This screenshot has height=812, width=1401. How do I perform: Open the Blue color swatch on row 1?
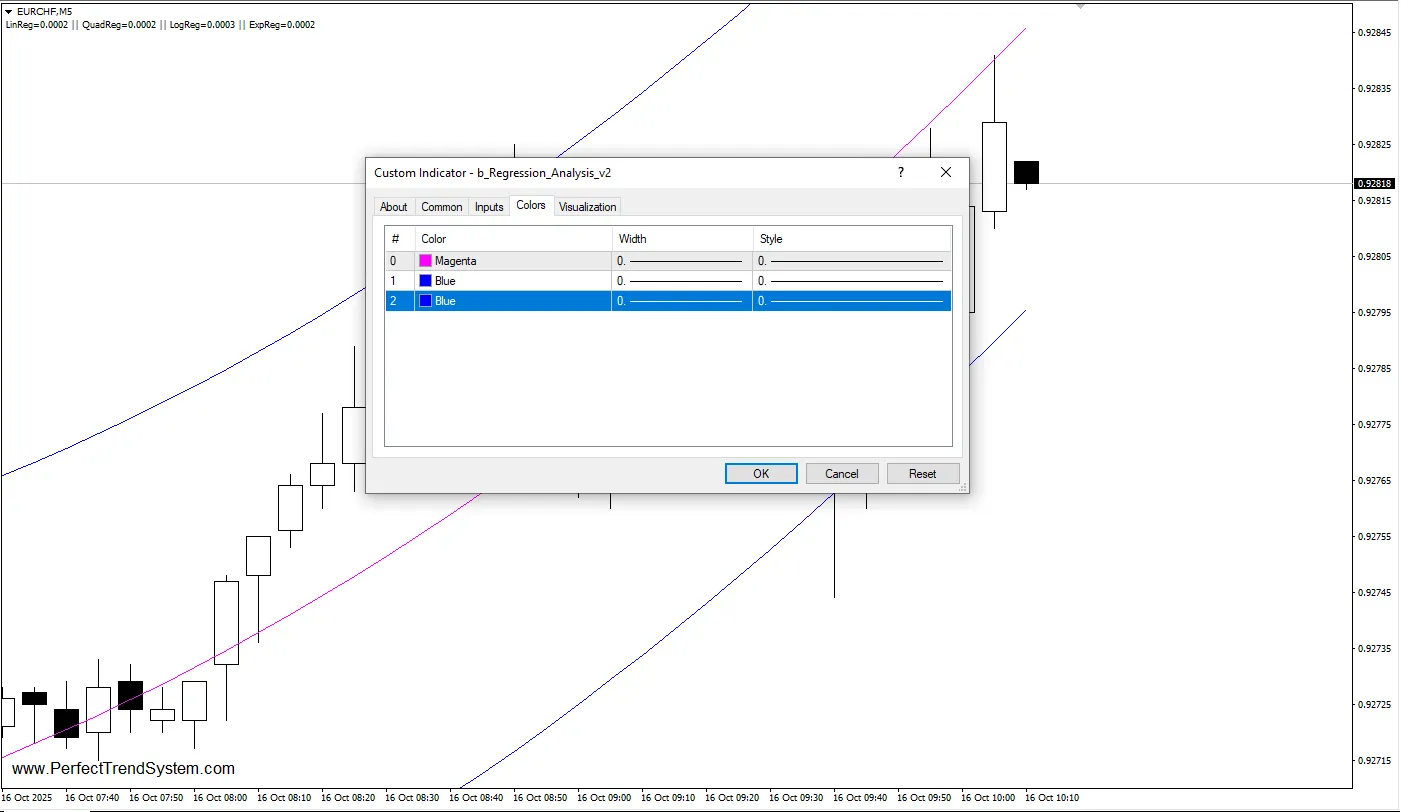(x=425, y=280)
